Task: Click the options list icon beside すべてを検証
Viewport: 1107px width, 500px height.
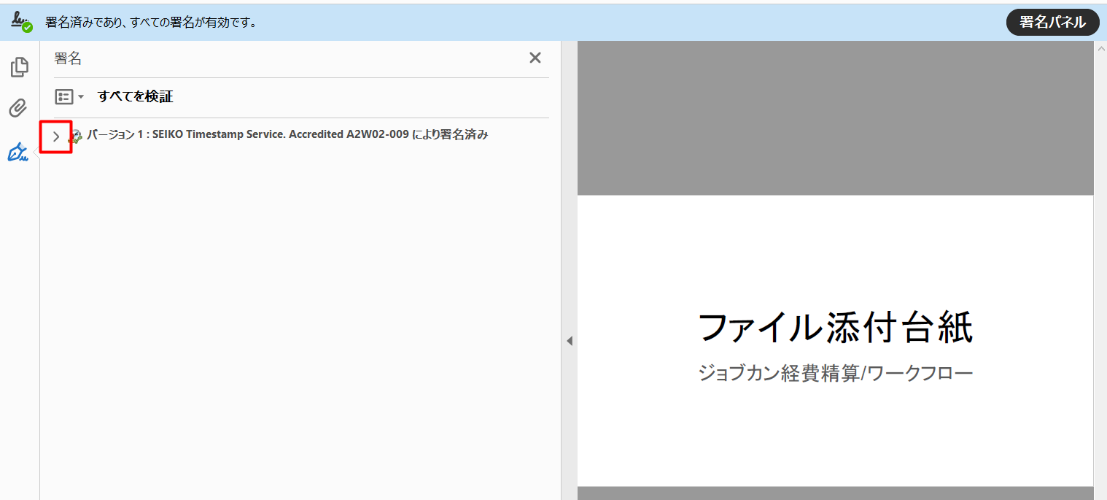Action: [64, 97]
